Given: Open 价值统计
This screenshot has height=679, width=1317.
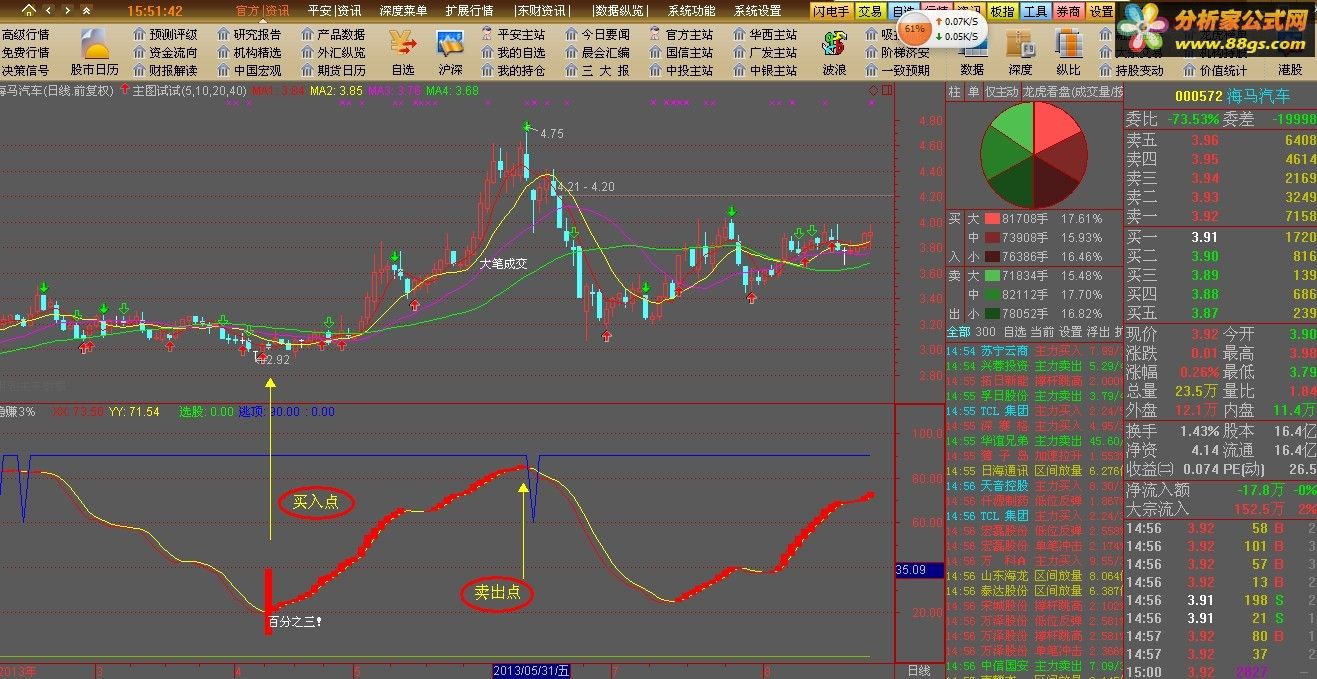Looking at the screenshot, I should point(1215,70).
